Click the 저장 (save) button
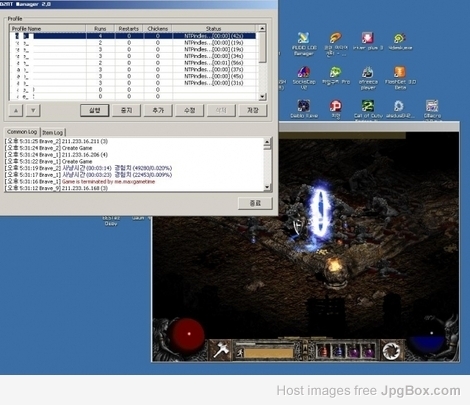470x405 pixels. [x=253, y=110]
